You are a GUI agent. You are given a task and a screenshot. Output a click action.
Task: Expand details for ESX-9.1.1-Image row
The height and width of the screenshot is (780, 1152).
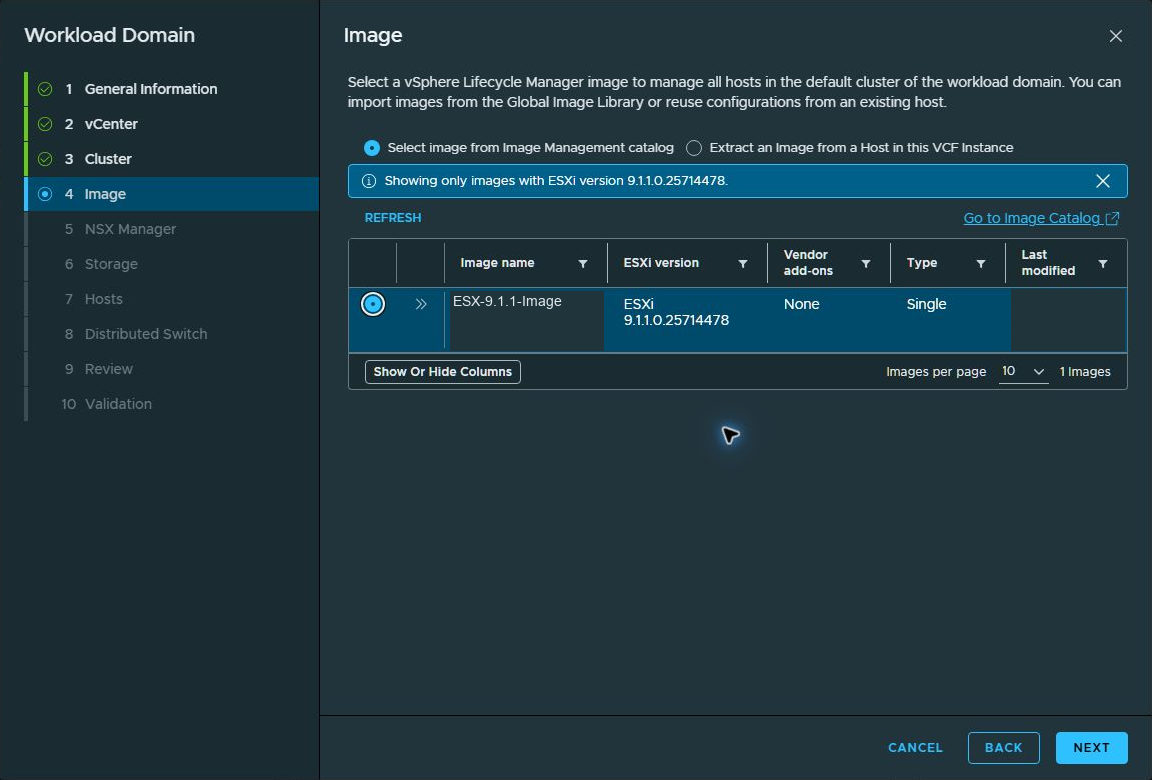coord(421,304)
